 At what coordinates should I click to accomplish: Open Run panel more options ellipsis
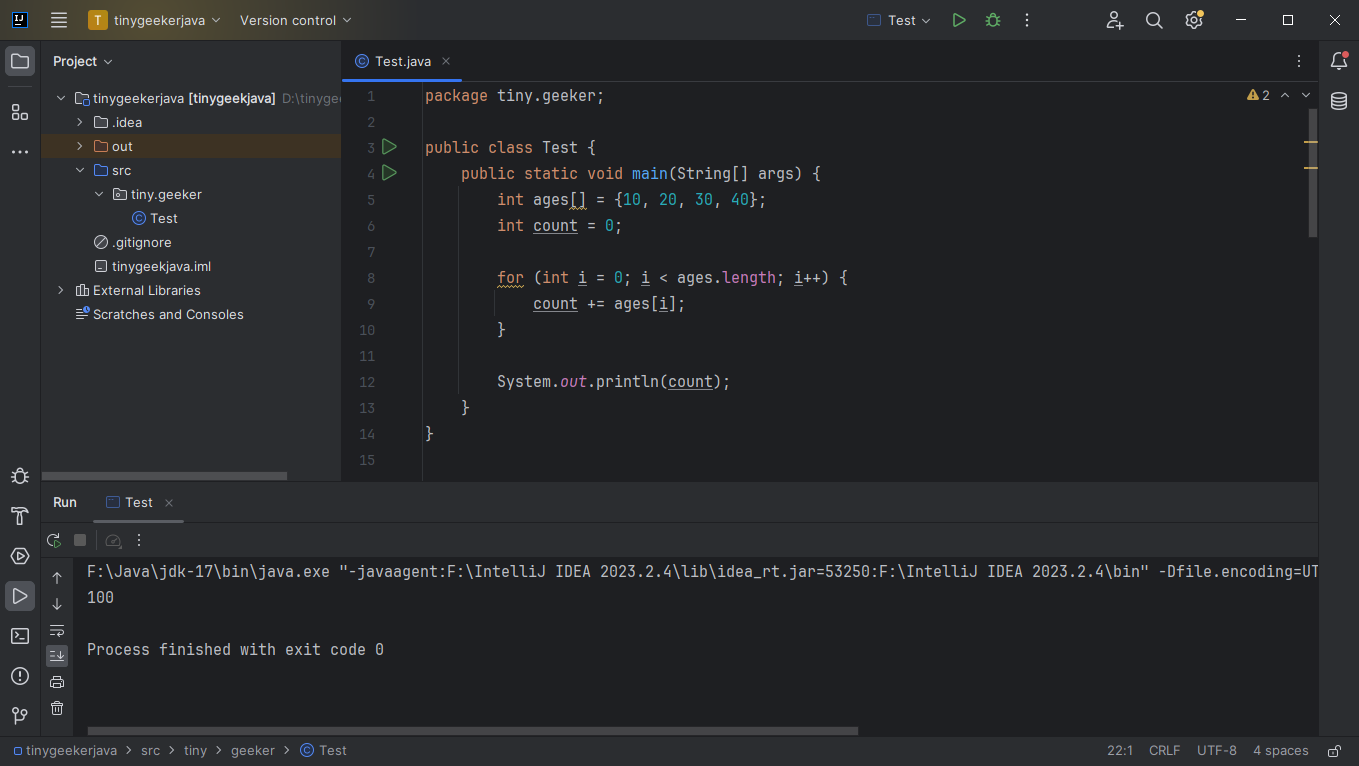click(139, 540)
